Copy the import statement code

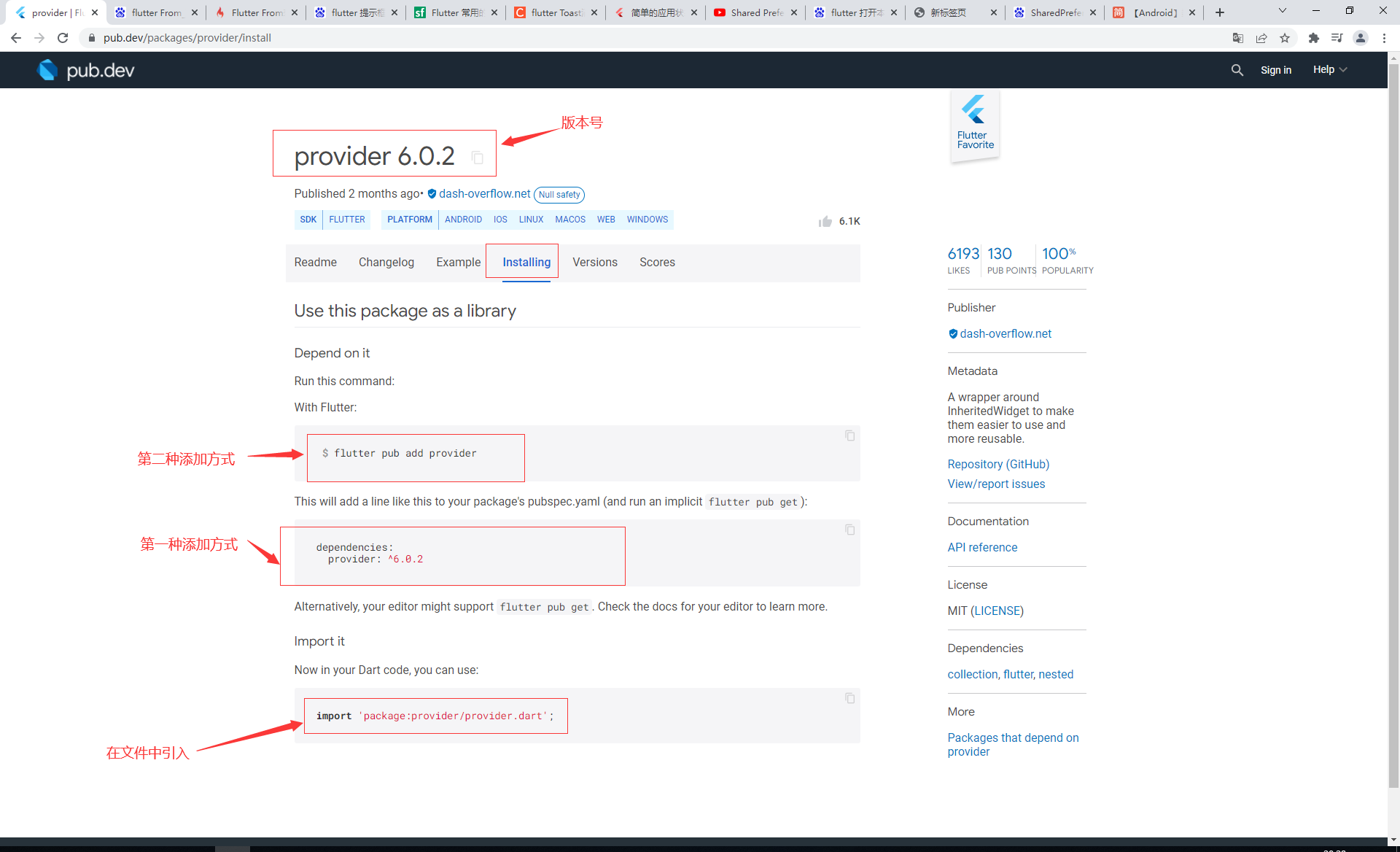[849, 698]
